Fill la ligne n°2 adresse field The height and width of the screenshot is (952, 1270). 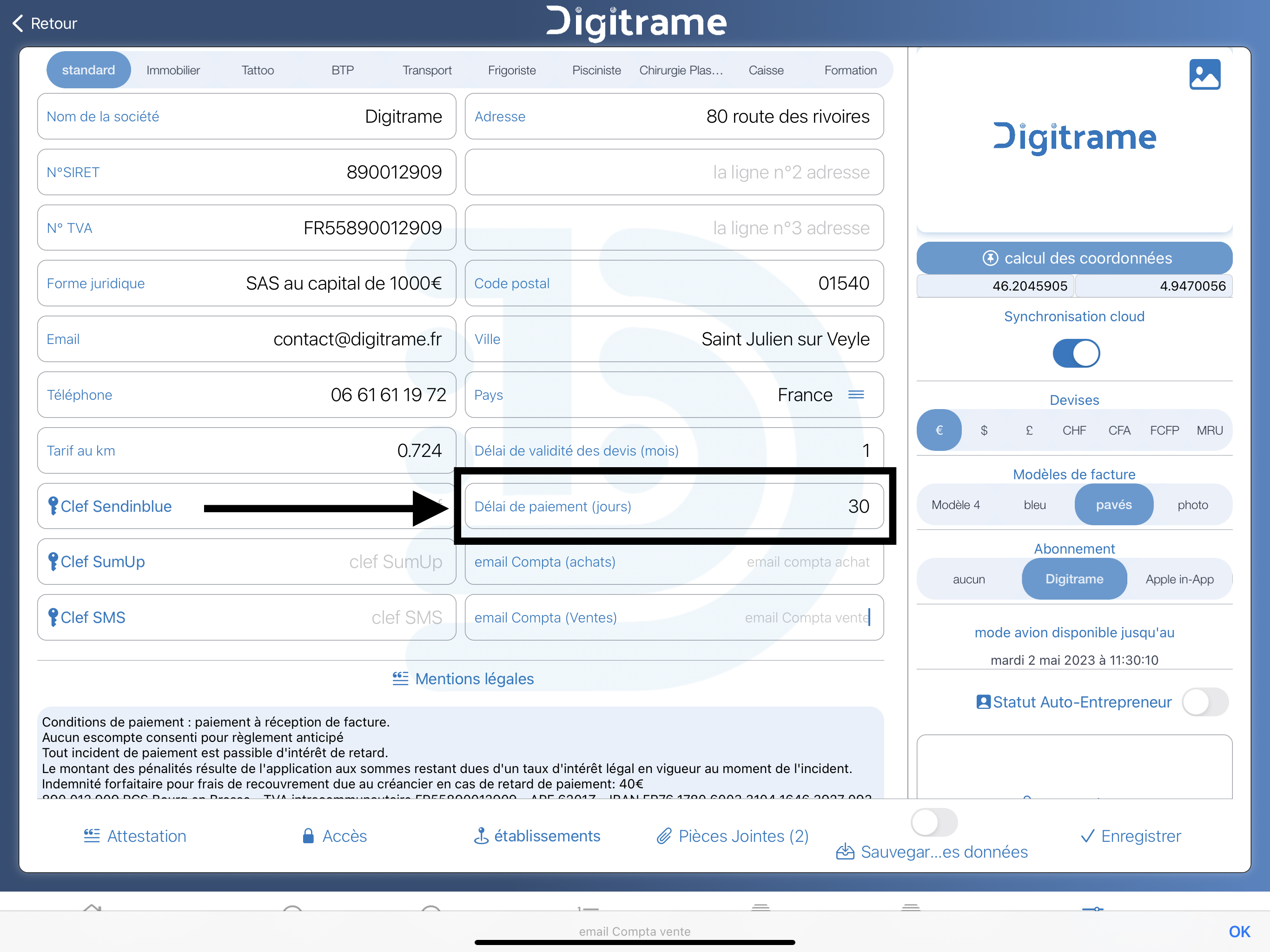(674, 172)
